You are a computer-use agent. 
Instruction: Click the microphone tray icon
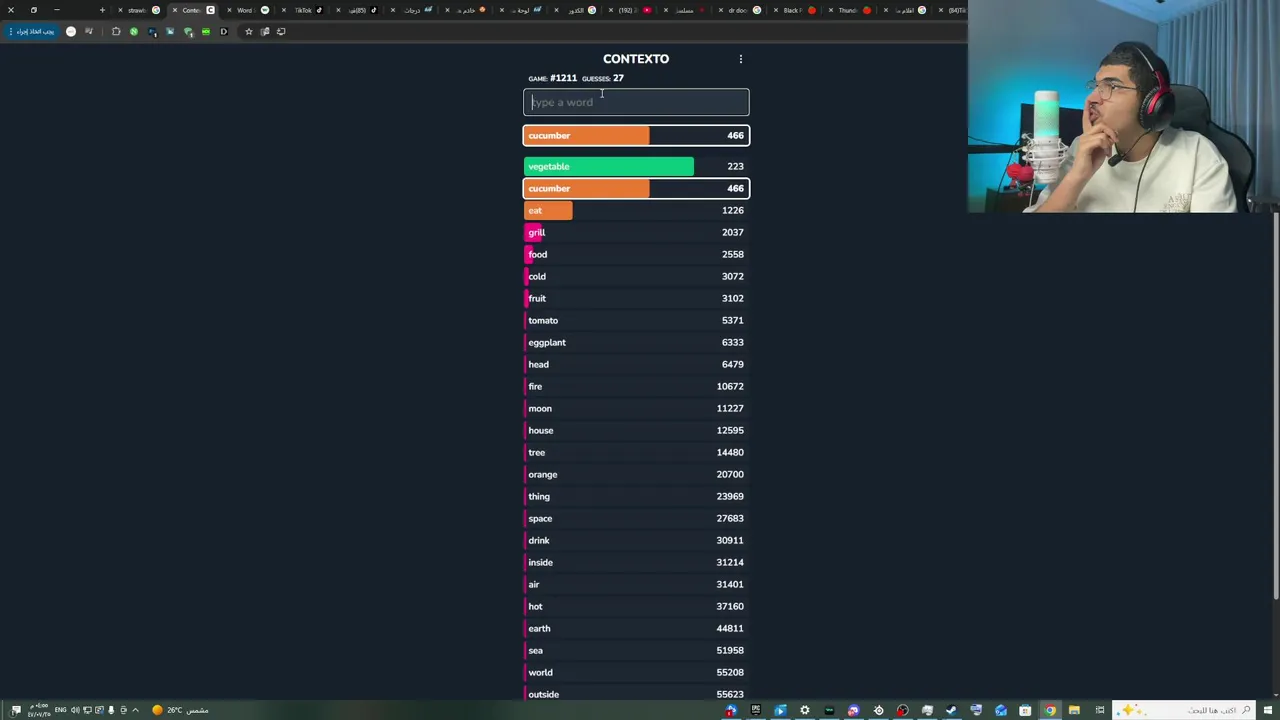pos(111,710)
